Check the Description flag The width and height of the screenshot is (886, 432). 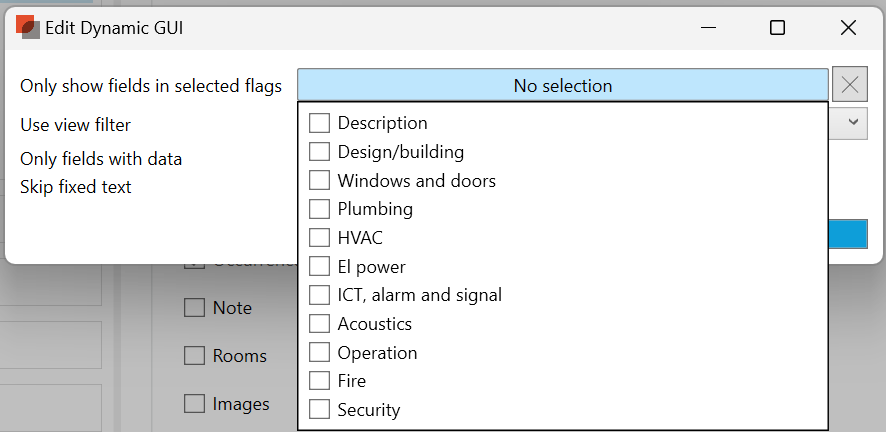pos(319,123)
